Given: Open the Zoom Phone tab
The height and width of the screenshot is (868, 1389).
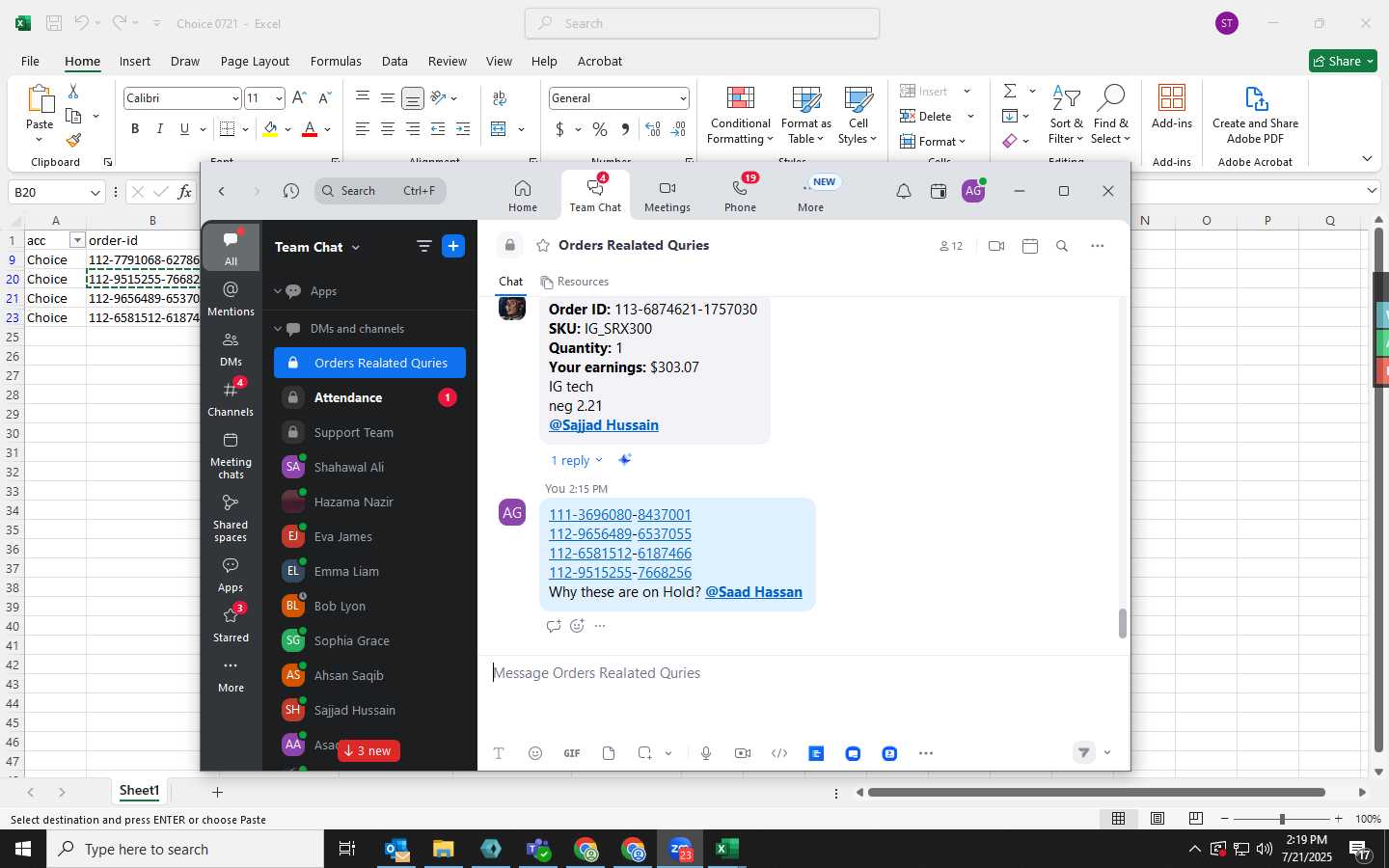Looking at the screenshot, I should (740, 196).
